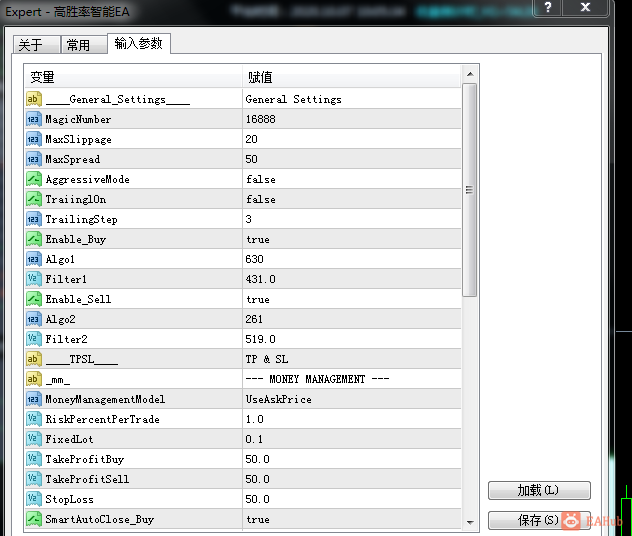Select the TP & SL value cell
The width and height of the screenshot is (632, 536).
[x=352, y=359]
